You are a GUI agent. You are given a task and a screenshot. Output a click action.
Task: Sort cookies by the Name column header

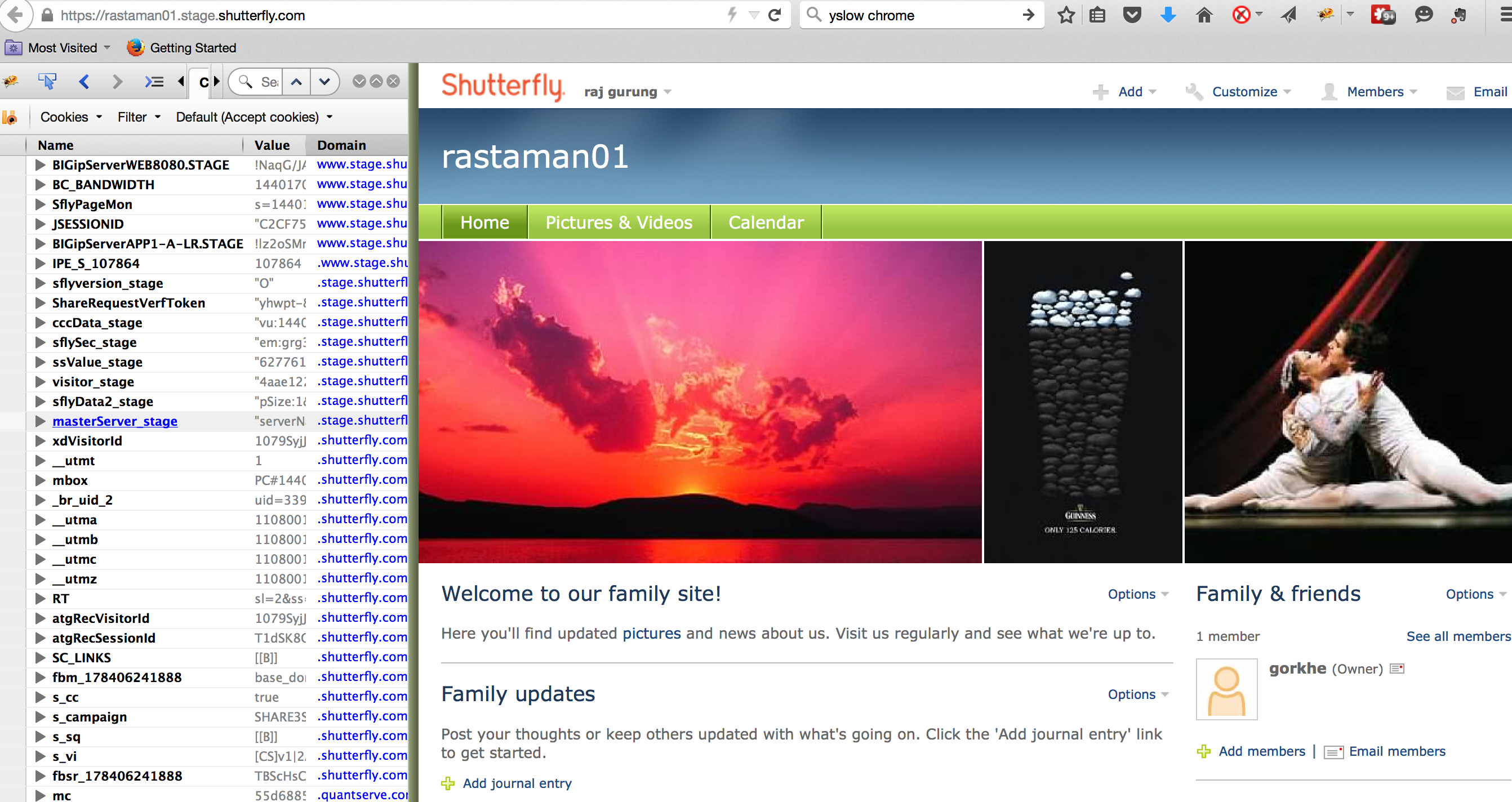[x=135, y=145]
